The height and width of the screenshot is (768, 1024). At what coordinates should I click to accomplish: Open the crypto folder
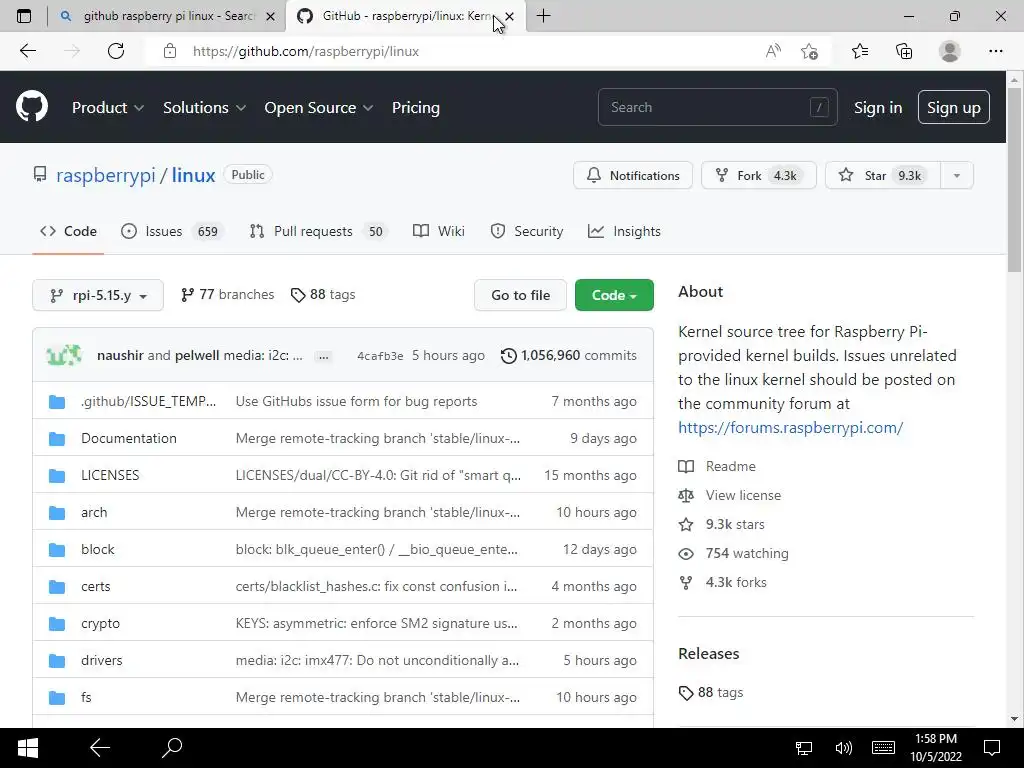click(x=101, y=624)
